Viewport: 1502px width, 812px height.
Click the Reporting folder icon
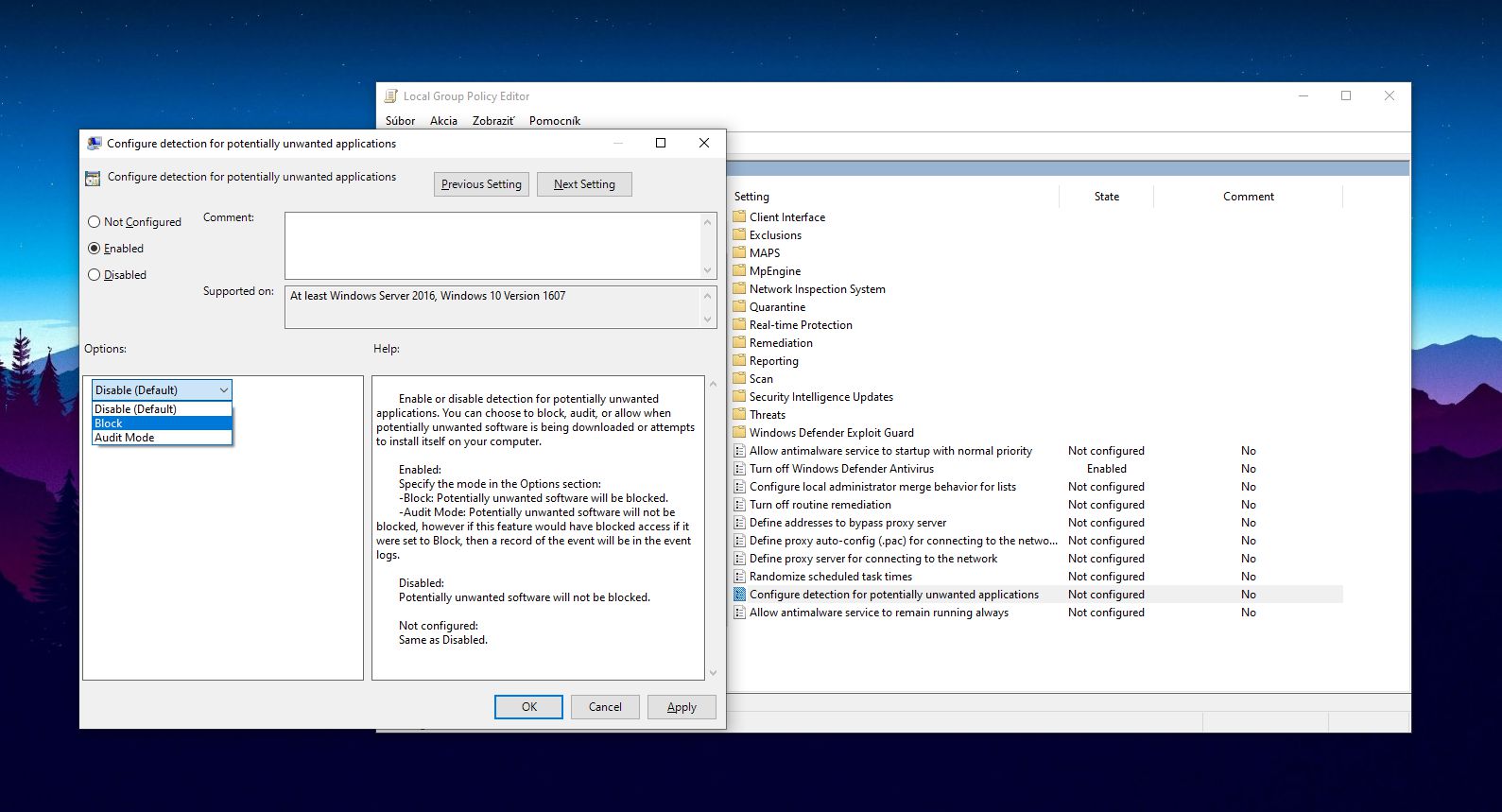click(739, 360)
